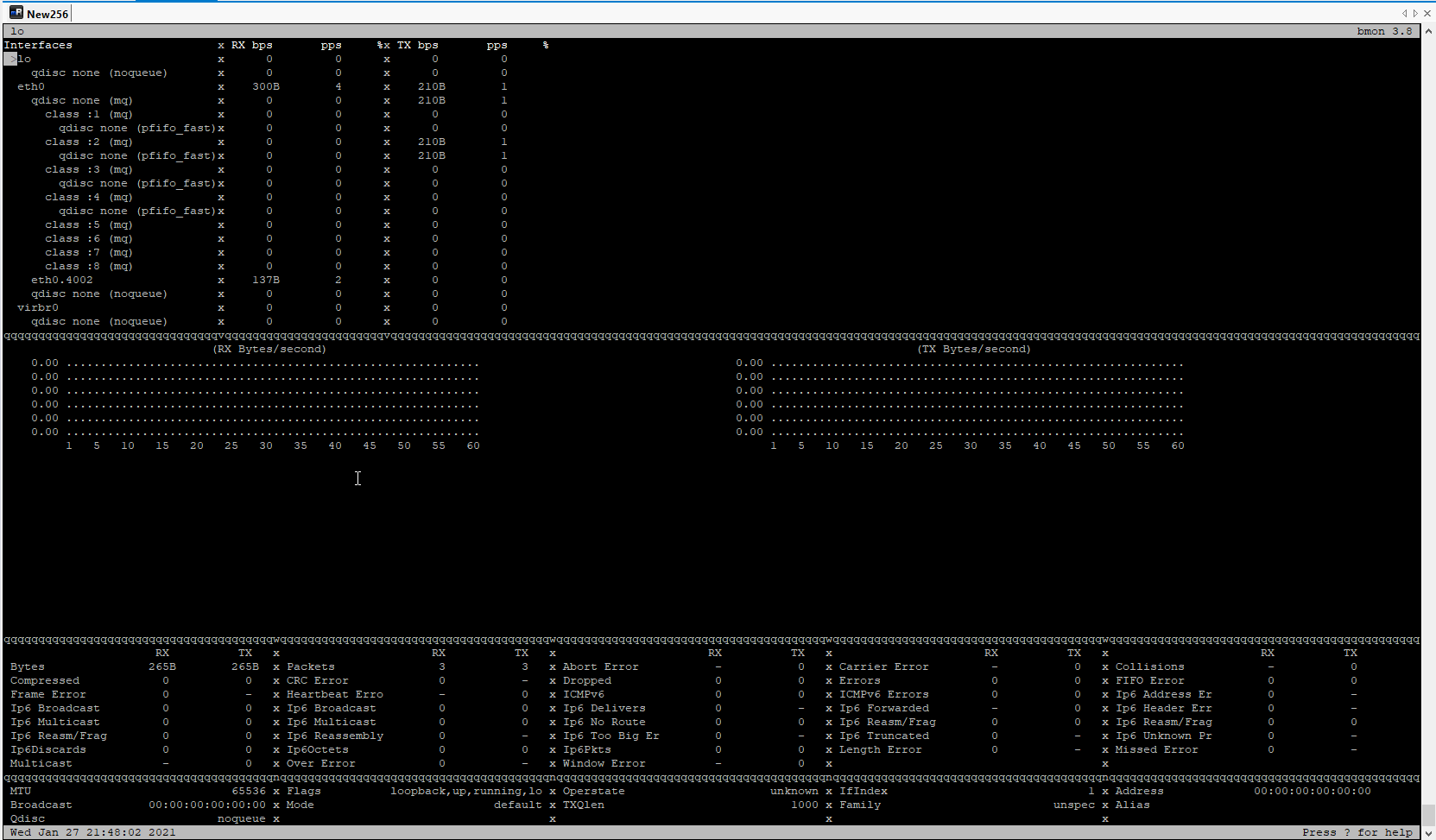Click the Carrier Error statistic label
The height and width of the screenshot is (840, 1436).
[x=884, y=666]
